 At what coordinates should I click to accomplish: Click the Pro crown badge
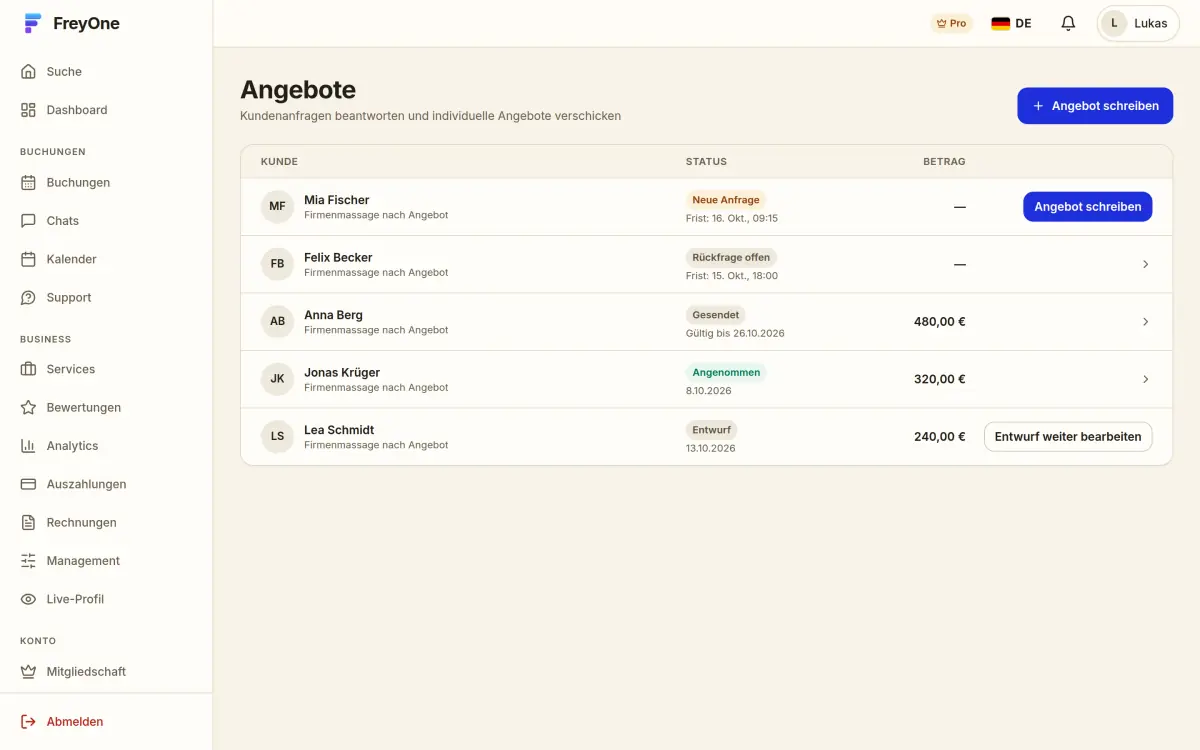[x=951, y=23]
